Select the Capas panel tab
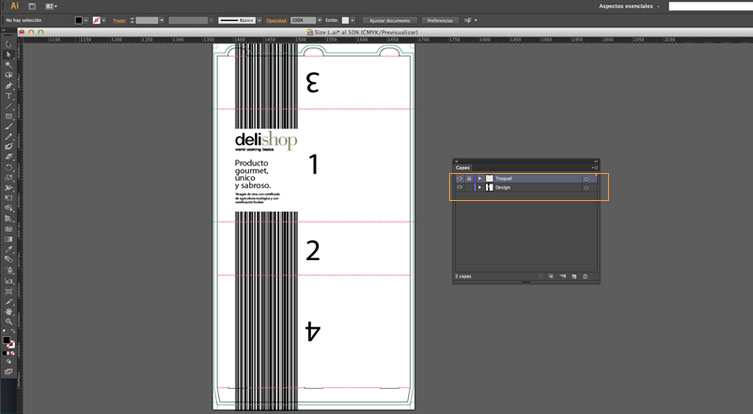 pyautogui.click(x=462, y=168)
